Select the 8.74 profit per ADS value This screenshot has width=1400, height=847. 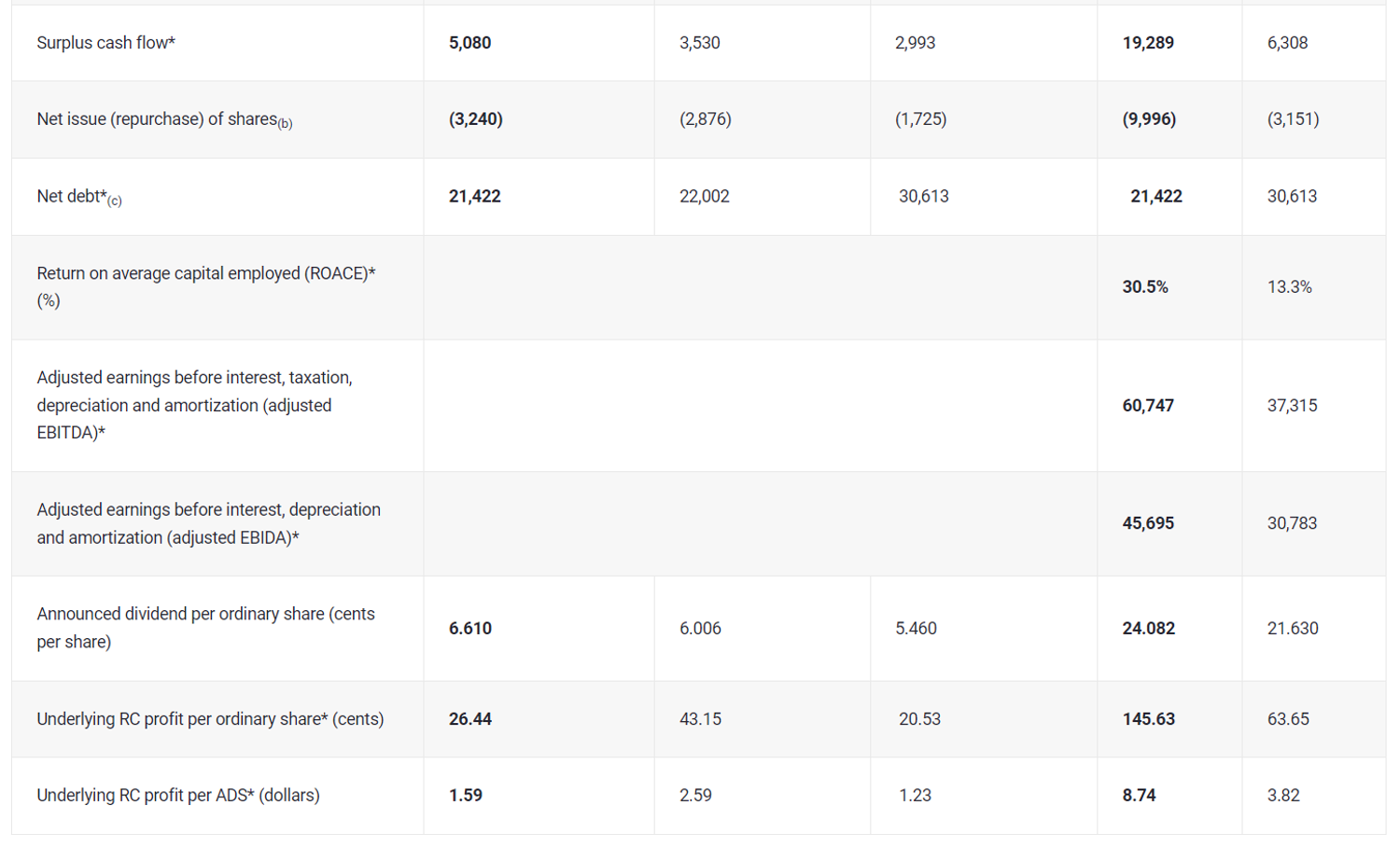point(1139,796)
